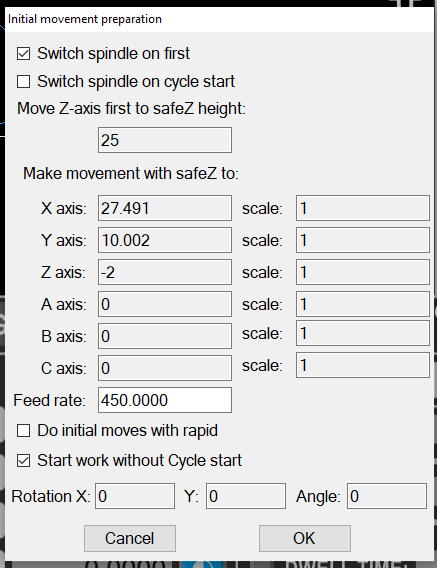Click the Z axis value field
The height and width of the screenshot is (568, 437).
point(165,272)
